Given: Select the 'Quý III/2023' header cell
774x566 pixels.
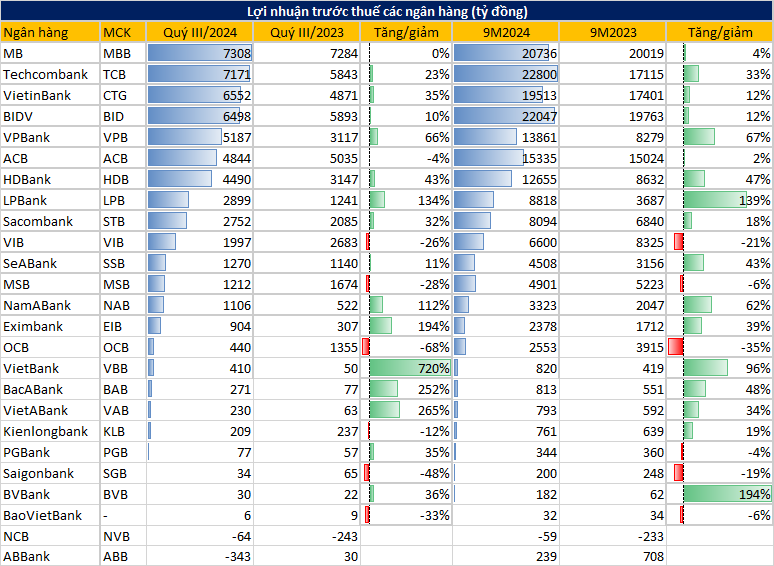Looking at the screenshot, I should (307, 33).
